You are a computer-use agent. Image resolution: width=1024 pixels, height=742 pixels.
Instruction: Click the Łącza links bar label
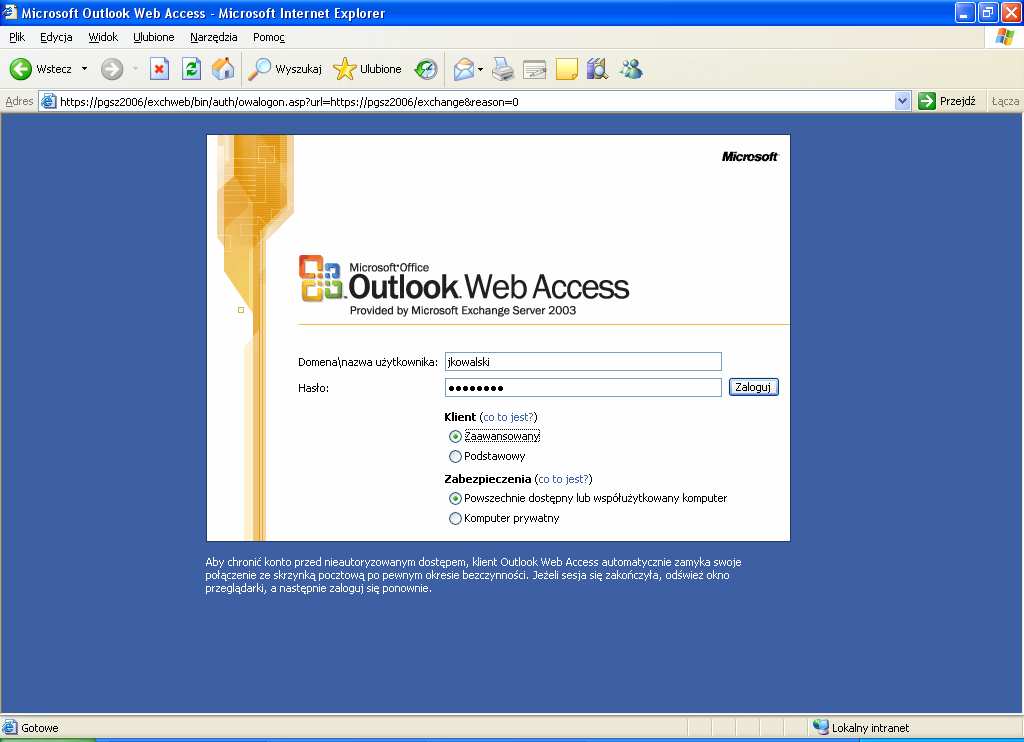[1005, 101]
